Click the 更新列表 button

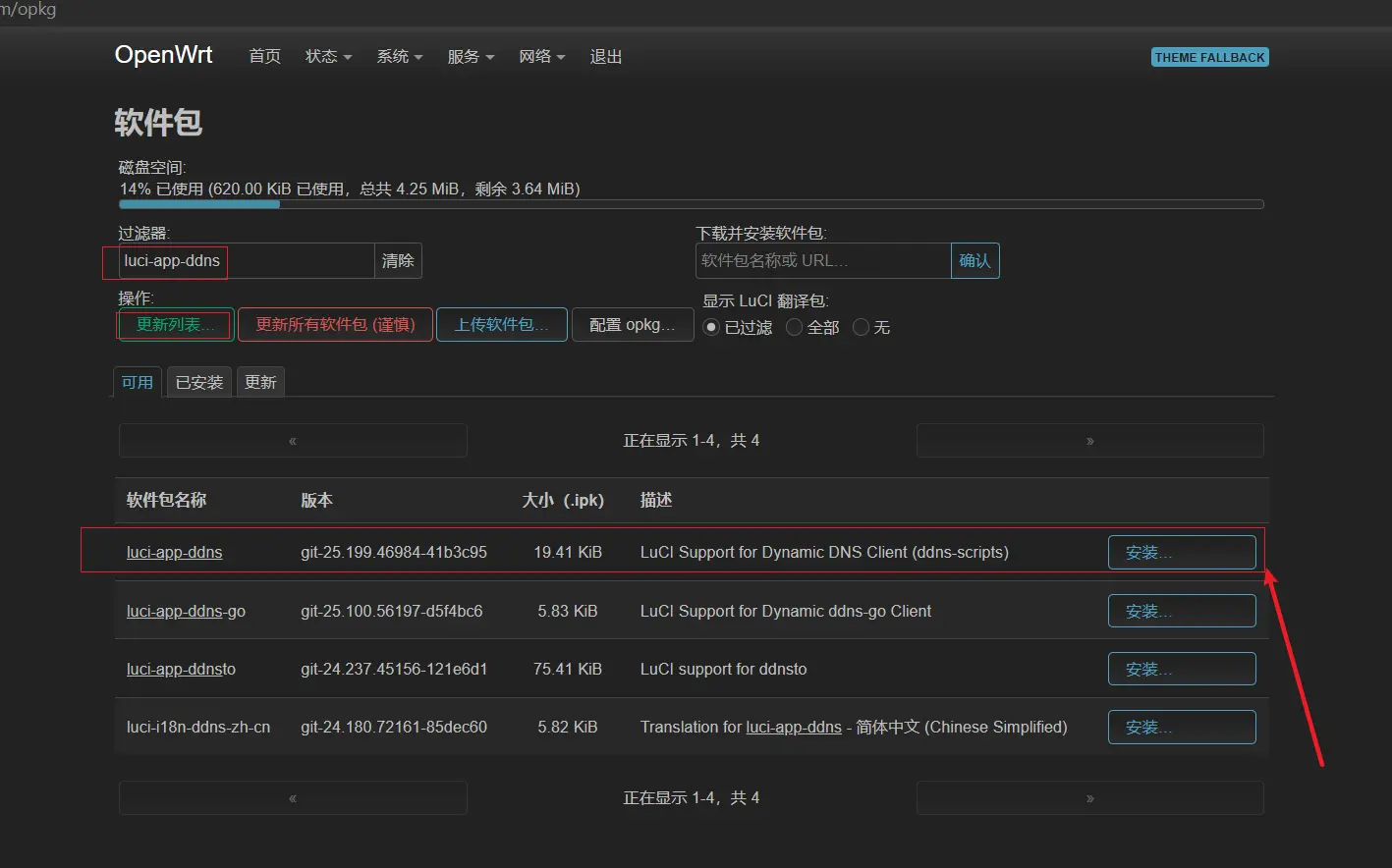coord(176,324)
